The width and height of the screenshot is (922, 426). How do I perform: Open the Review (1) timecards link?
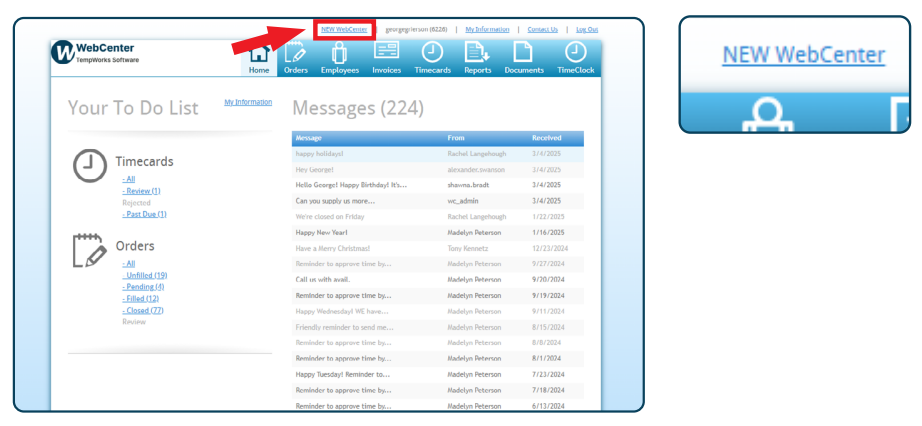pyautogui.click(x=141, y=191)
